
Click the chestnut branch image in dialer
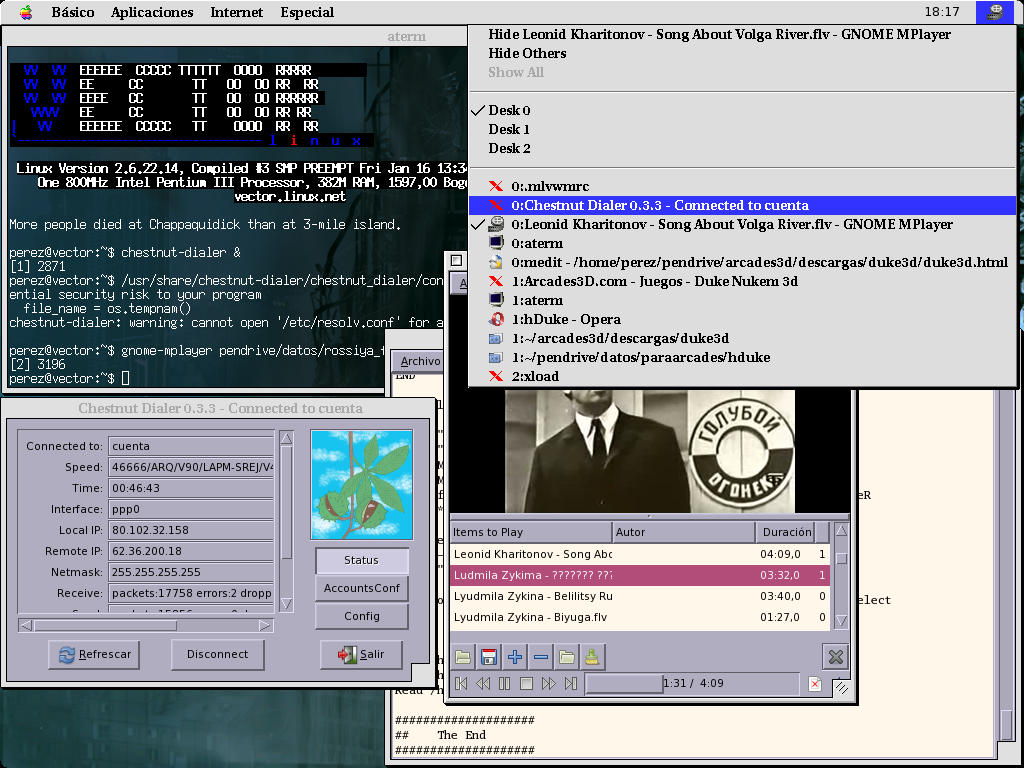coord(362,484)
